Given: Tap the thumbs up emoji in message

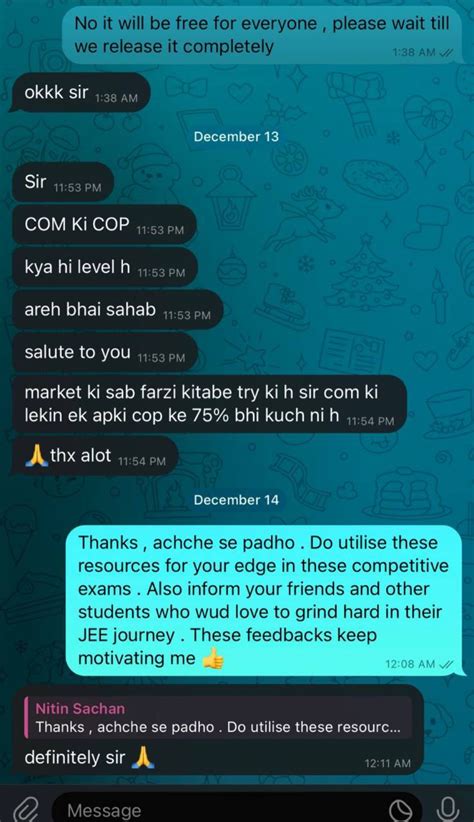Looking at the screenshot, I should [213, 658].
